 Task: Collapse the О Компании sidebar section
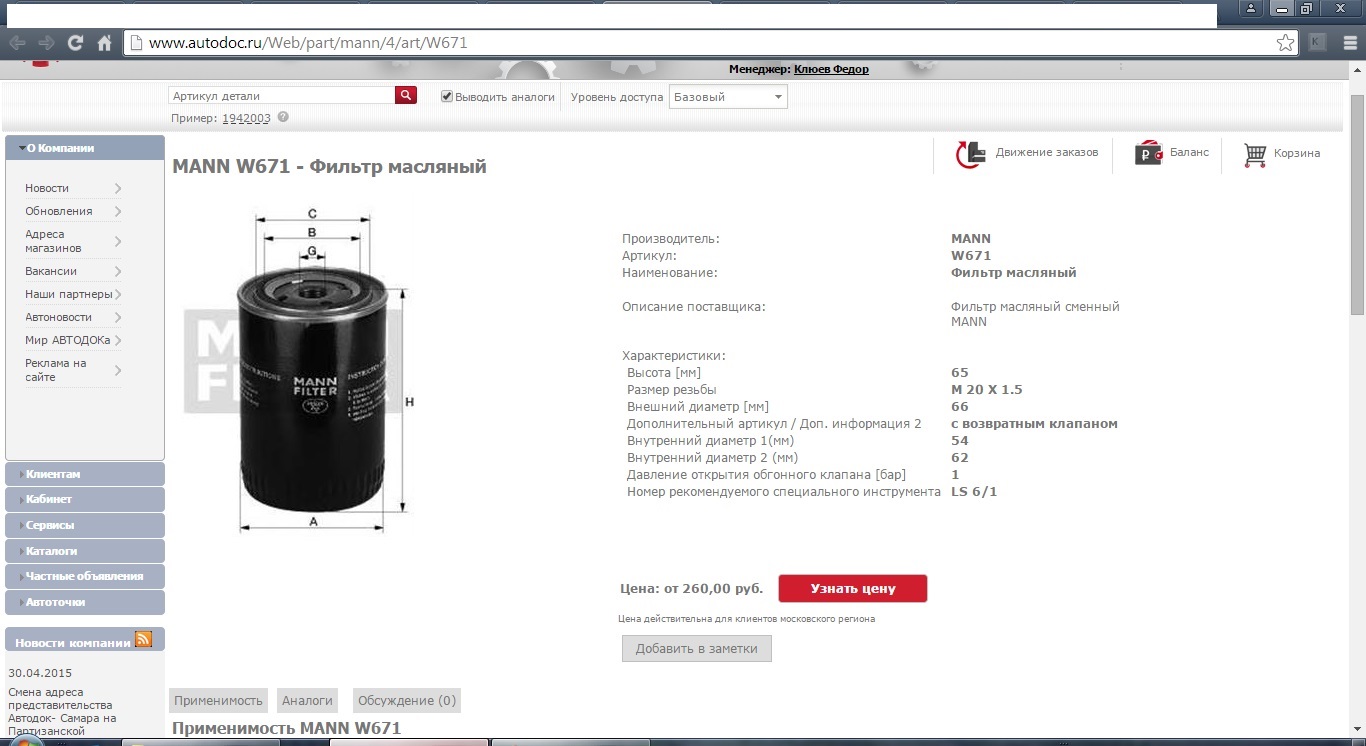[x=85, y=148]
